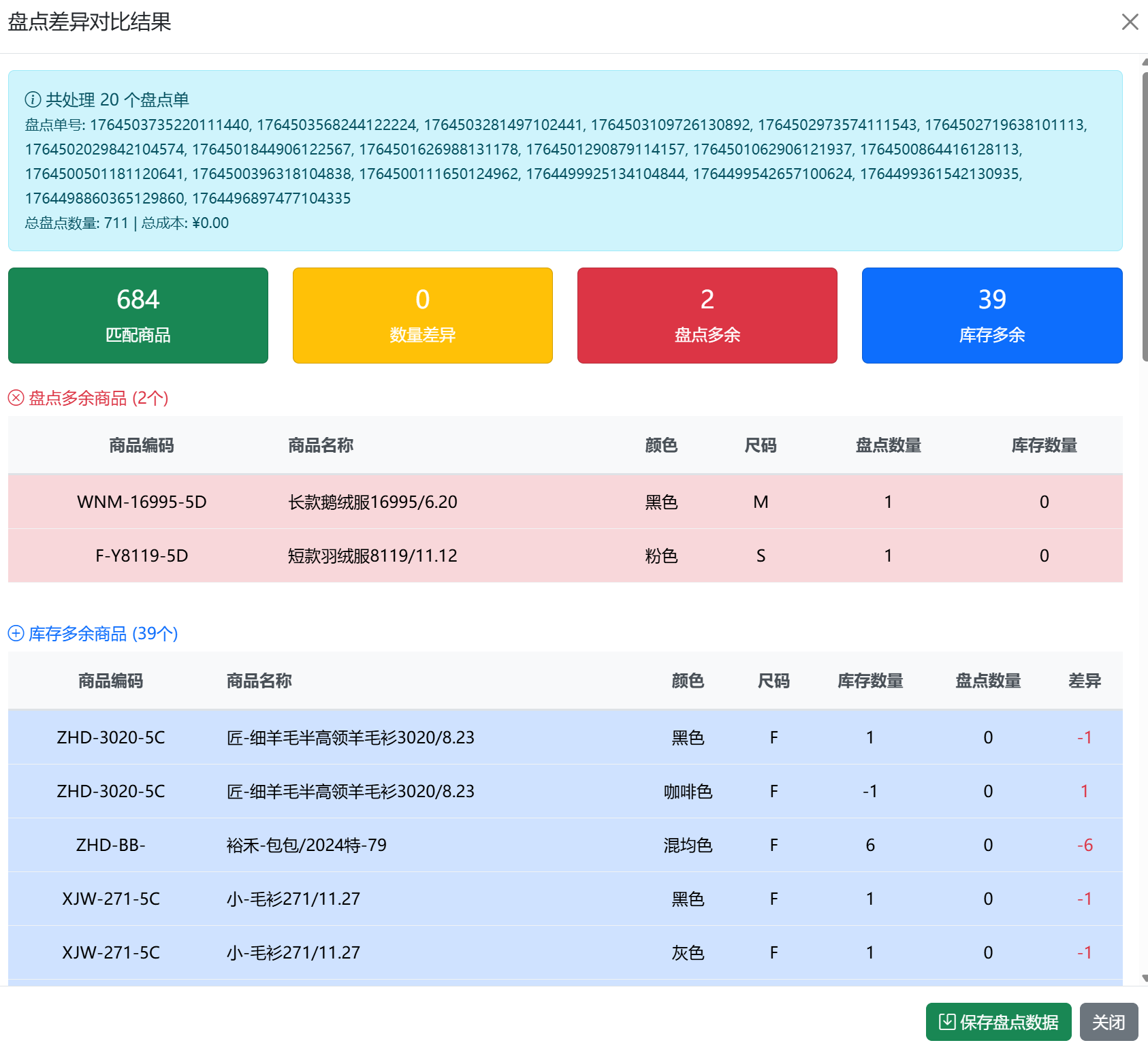Select the yellow 数量差异 summary card
Screen dimensions: 1148x1045
coord(422,315)
